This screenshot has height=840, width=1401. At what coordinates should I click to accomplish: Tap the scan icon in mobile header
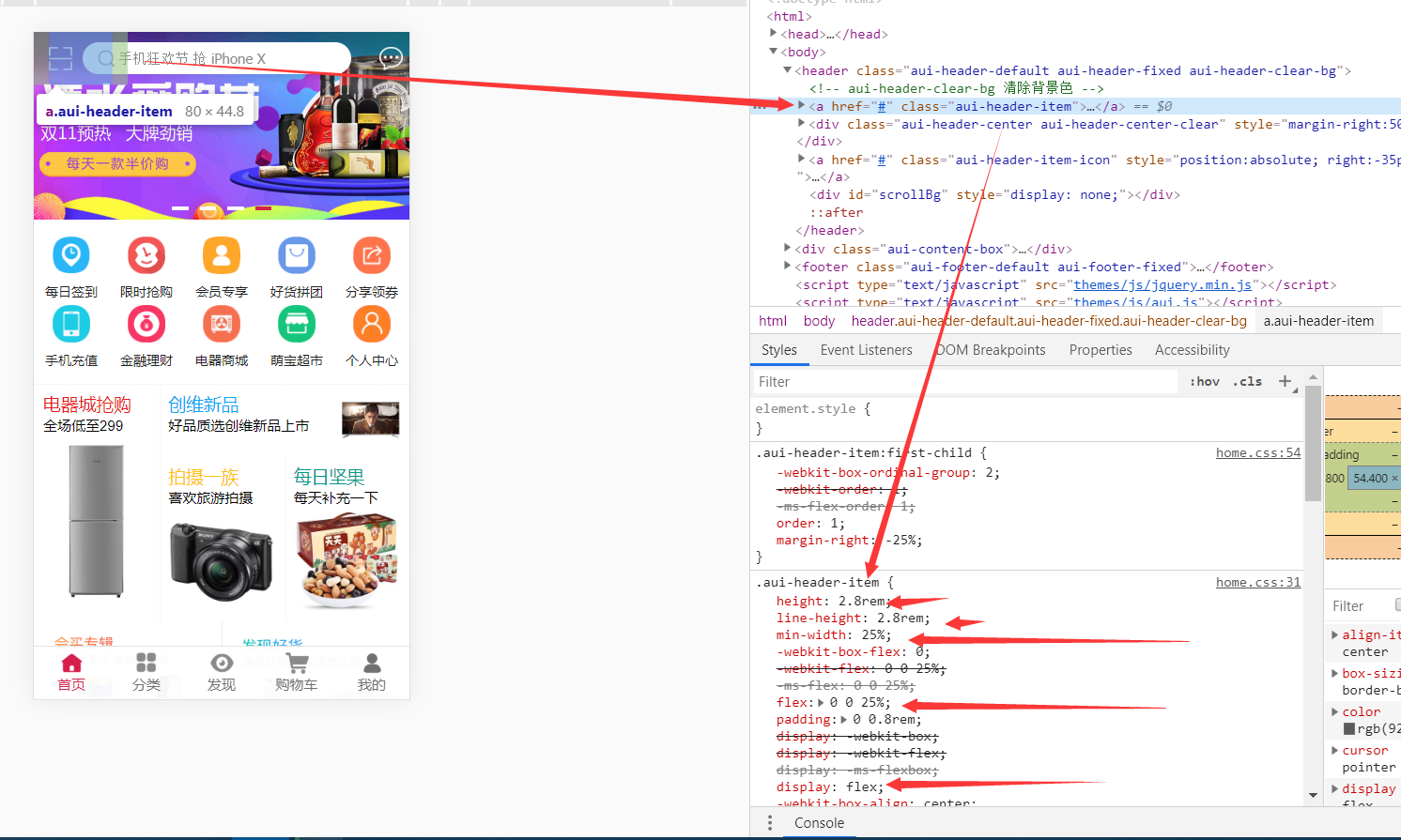[60, 58]
